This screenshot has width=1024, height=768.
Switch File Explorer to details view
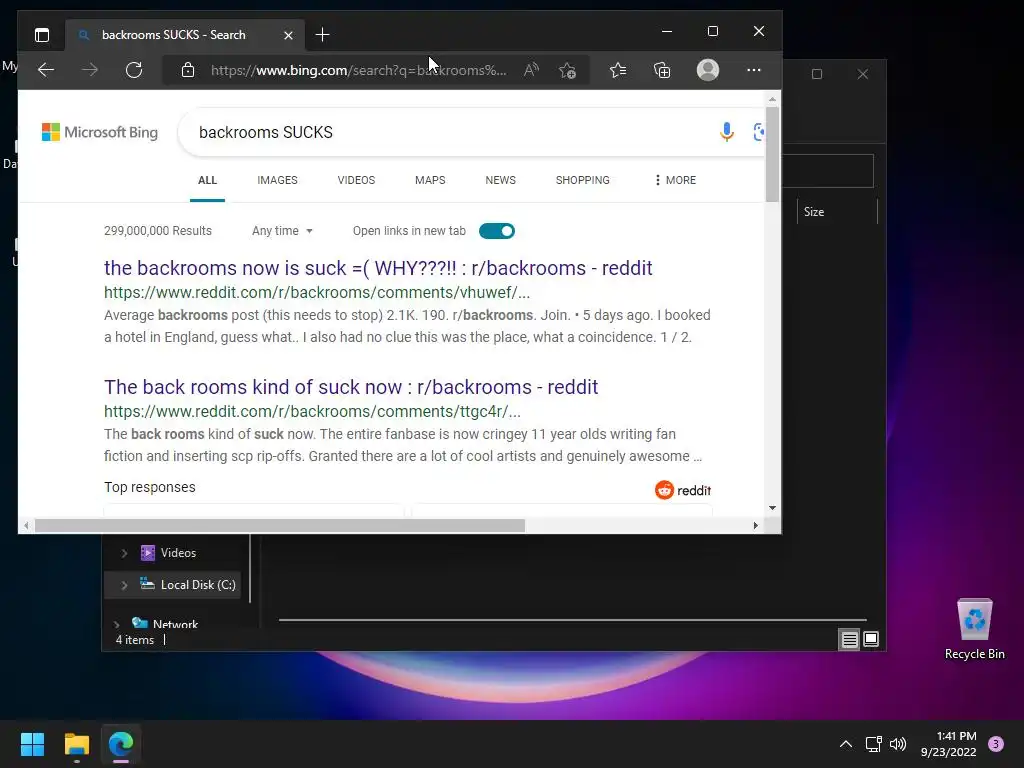849,639
